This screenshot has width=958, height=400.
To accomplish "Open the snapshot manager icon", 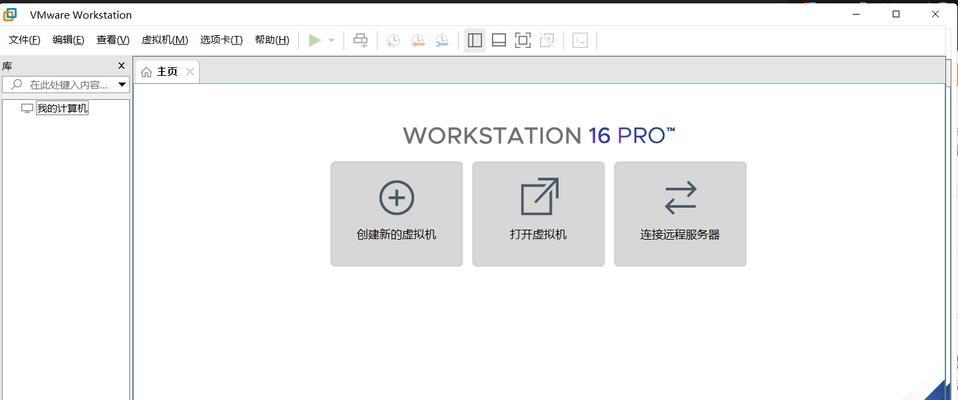I will point(442,40).
